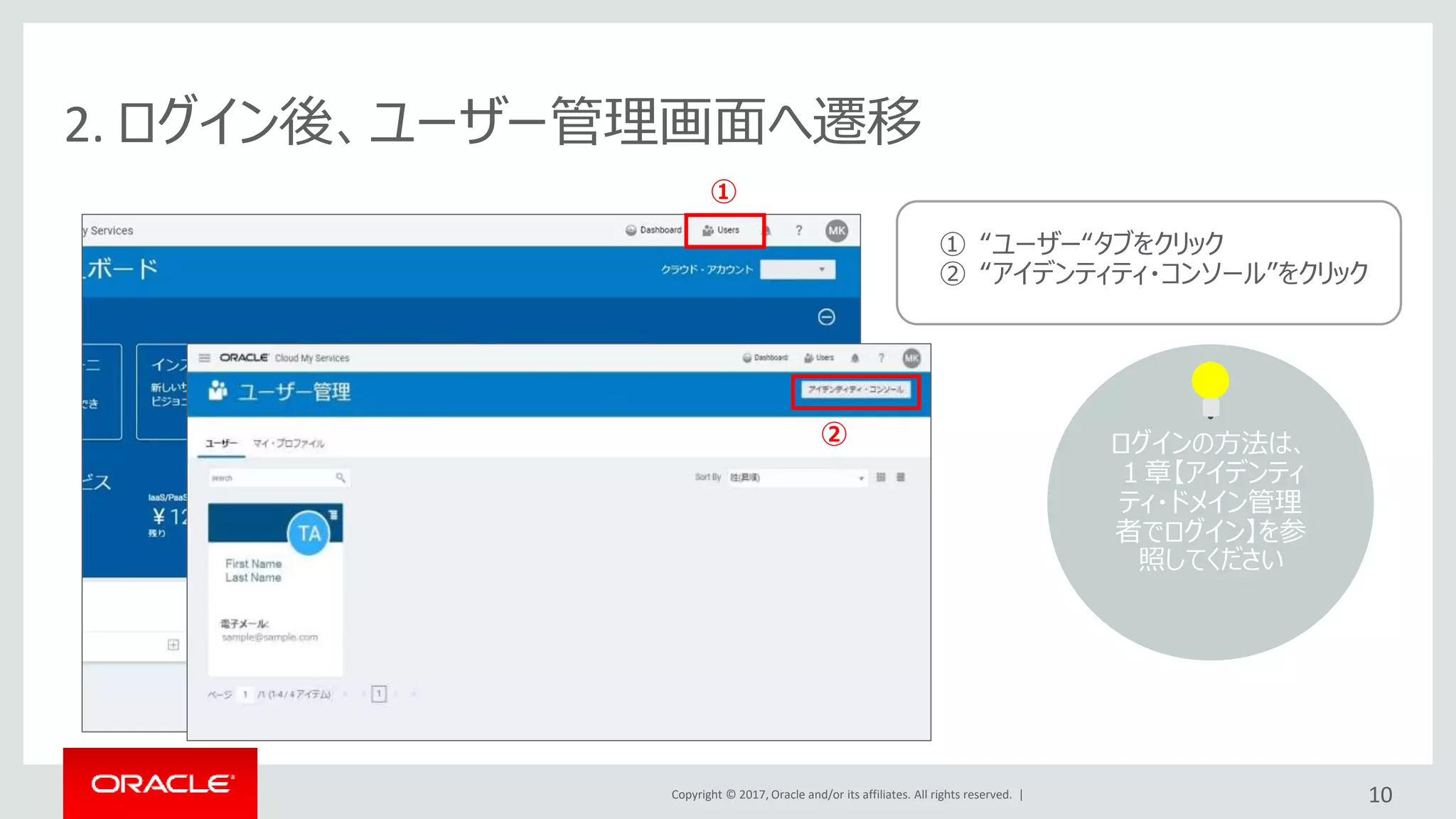1456x819 pixels.
Task: Expand the cloud account dropdown
Action: click(798, 269)
